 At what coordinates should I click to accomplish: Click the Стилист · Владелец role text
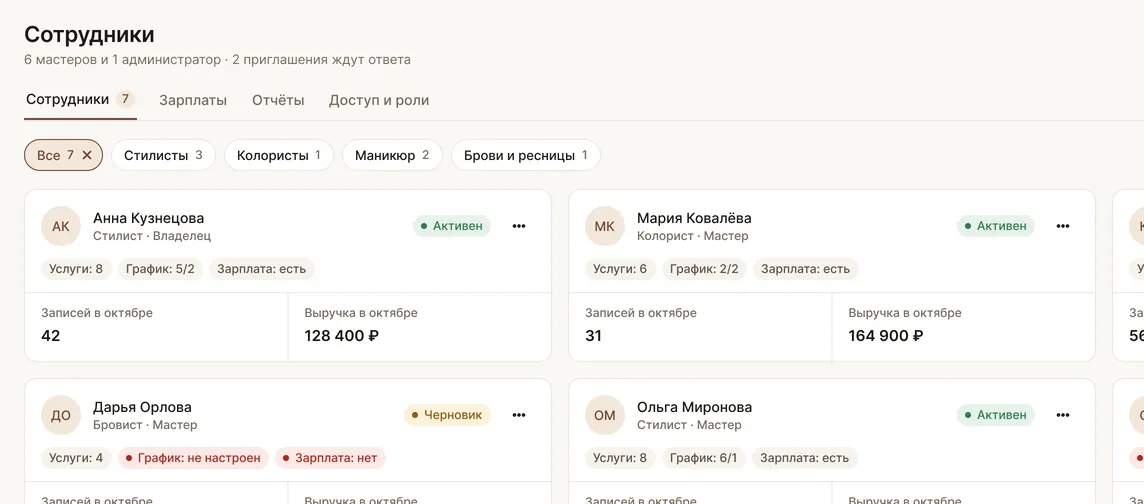pyautogui.click(x=152, y=236)
